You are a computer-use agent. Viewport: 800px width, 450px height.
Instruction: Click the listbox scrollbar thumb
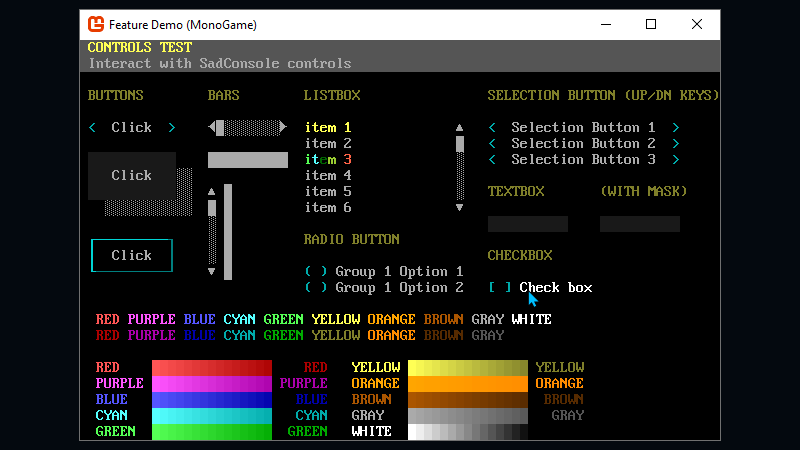click(x=460, y=144)
